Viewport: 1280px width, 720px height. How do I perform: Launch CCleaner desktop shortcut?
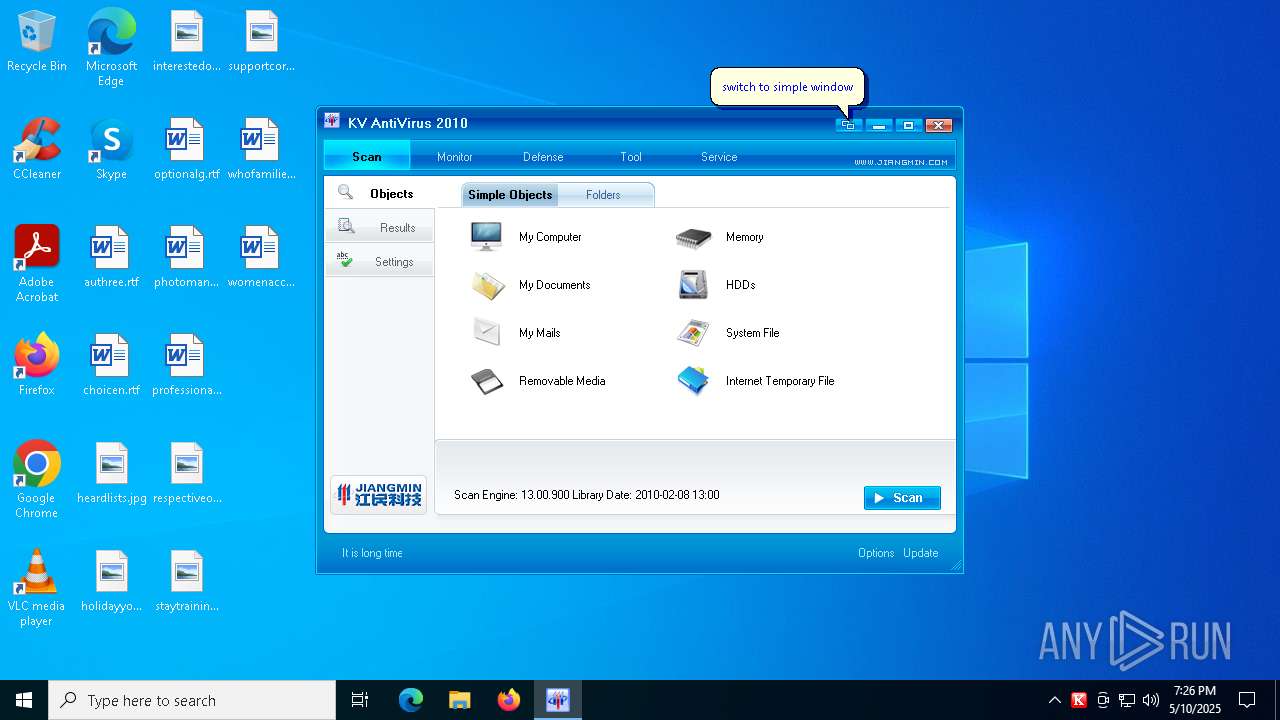point(37,149)
